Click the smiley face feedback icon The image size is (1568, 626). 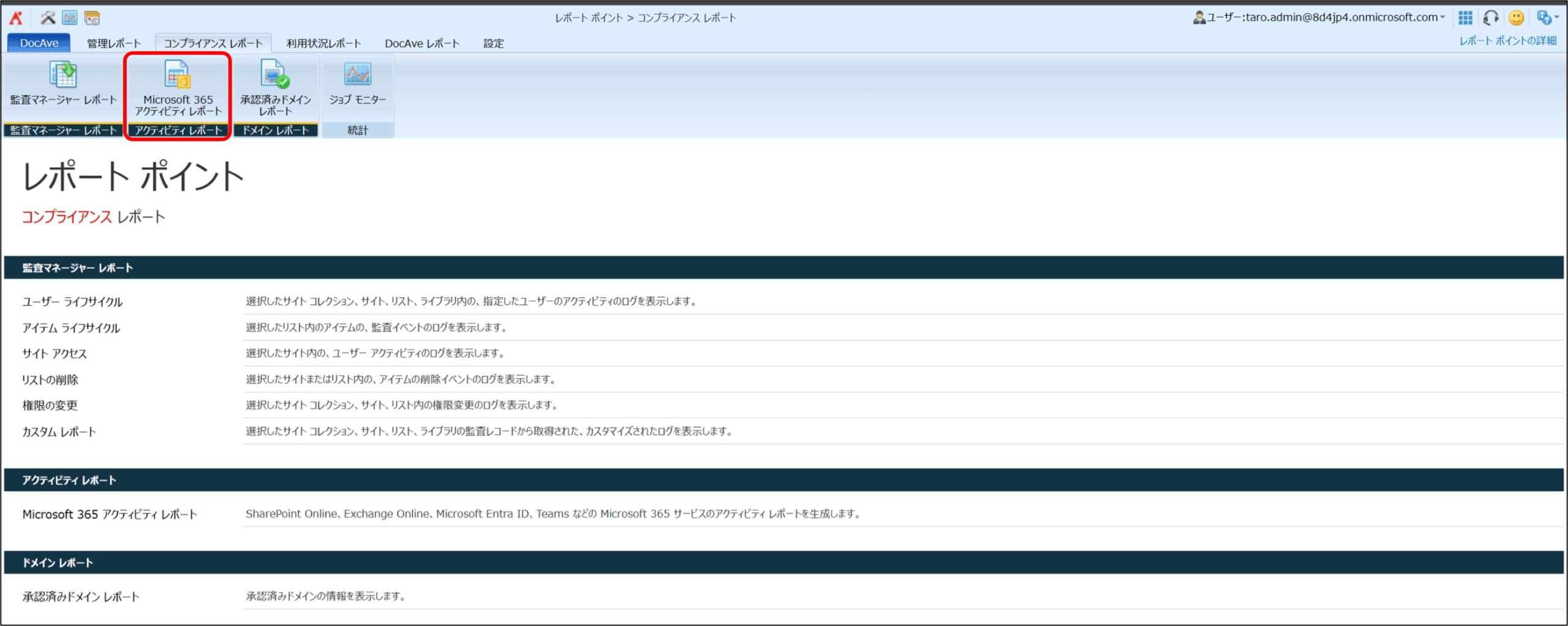(x=1516, y=18)
